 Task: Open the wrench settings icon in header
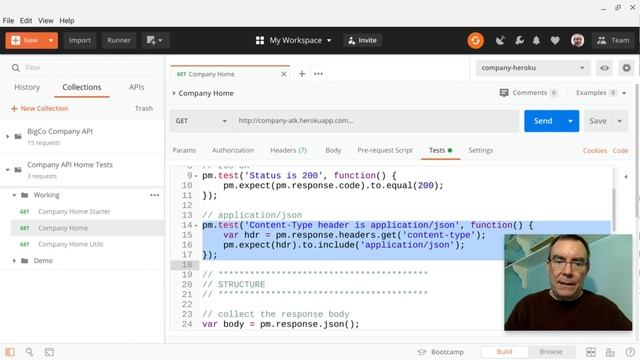[519, 40]
